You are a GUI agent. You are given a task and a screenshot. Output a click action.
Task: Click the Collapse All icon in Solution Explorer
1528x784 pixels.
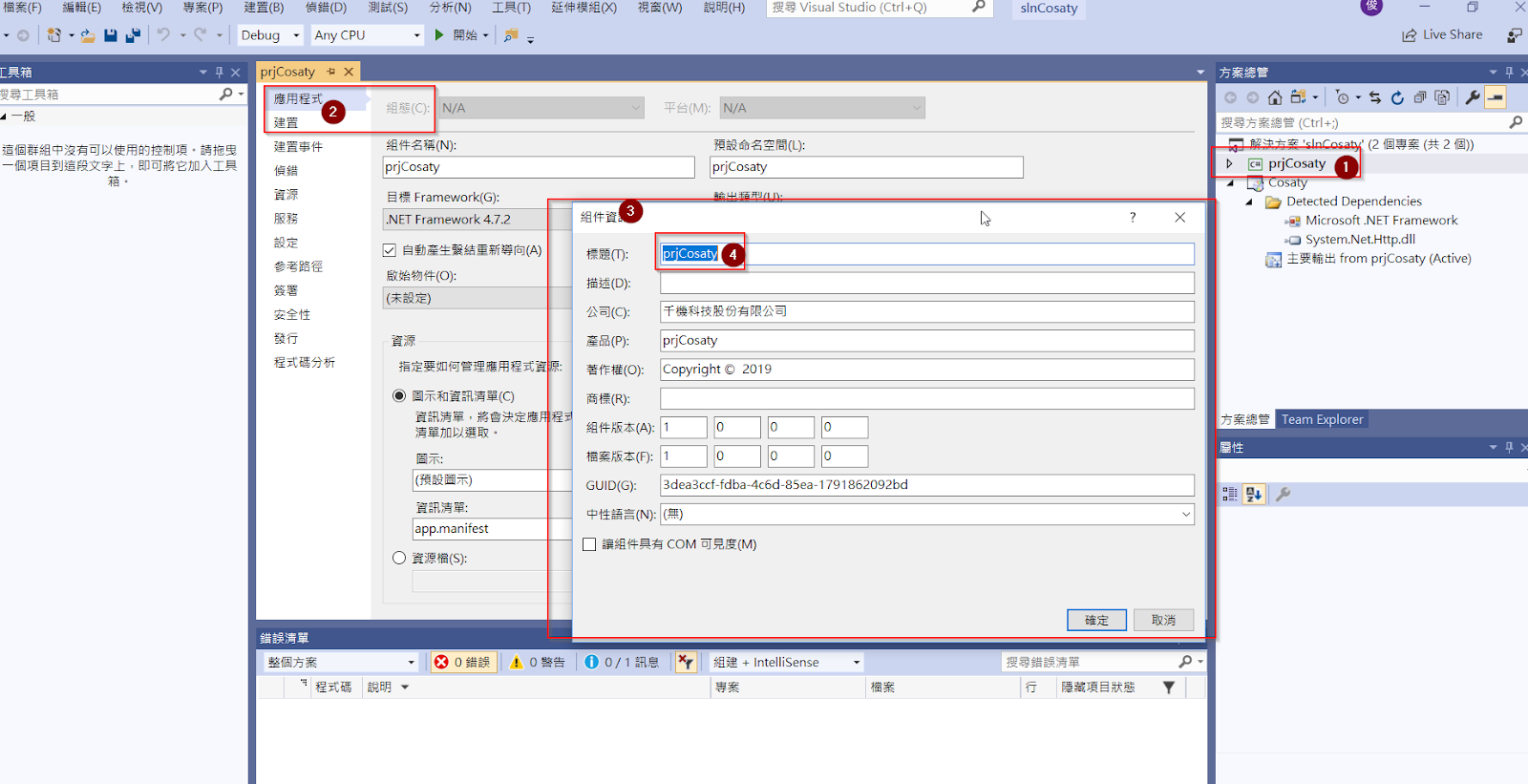tap(1420, 97)
